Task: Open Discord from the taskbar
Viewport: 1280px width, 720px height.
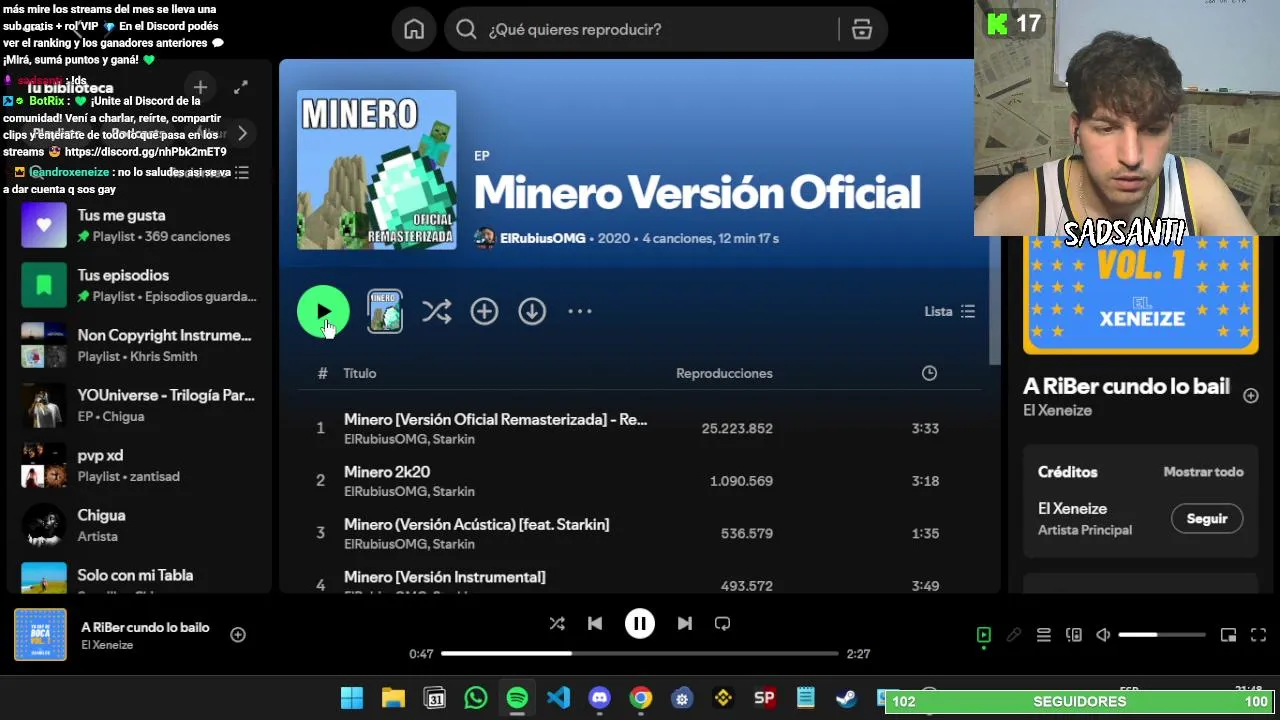Action: (x=600, y=698)
